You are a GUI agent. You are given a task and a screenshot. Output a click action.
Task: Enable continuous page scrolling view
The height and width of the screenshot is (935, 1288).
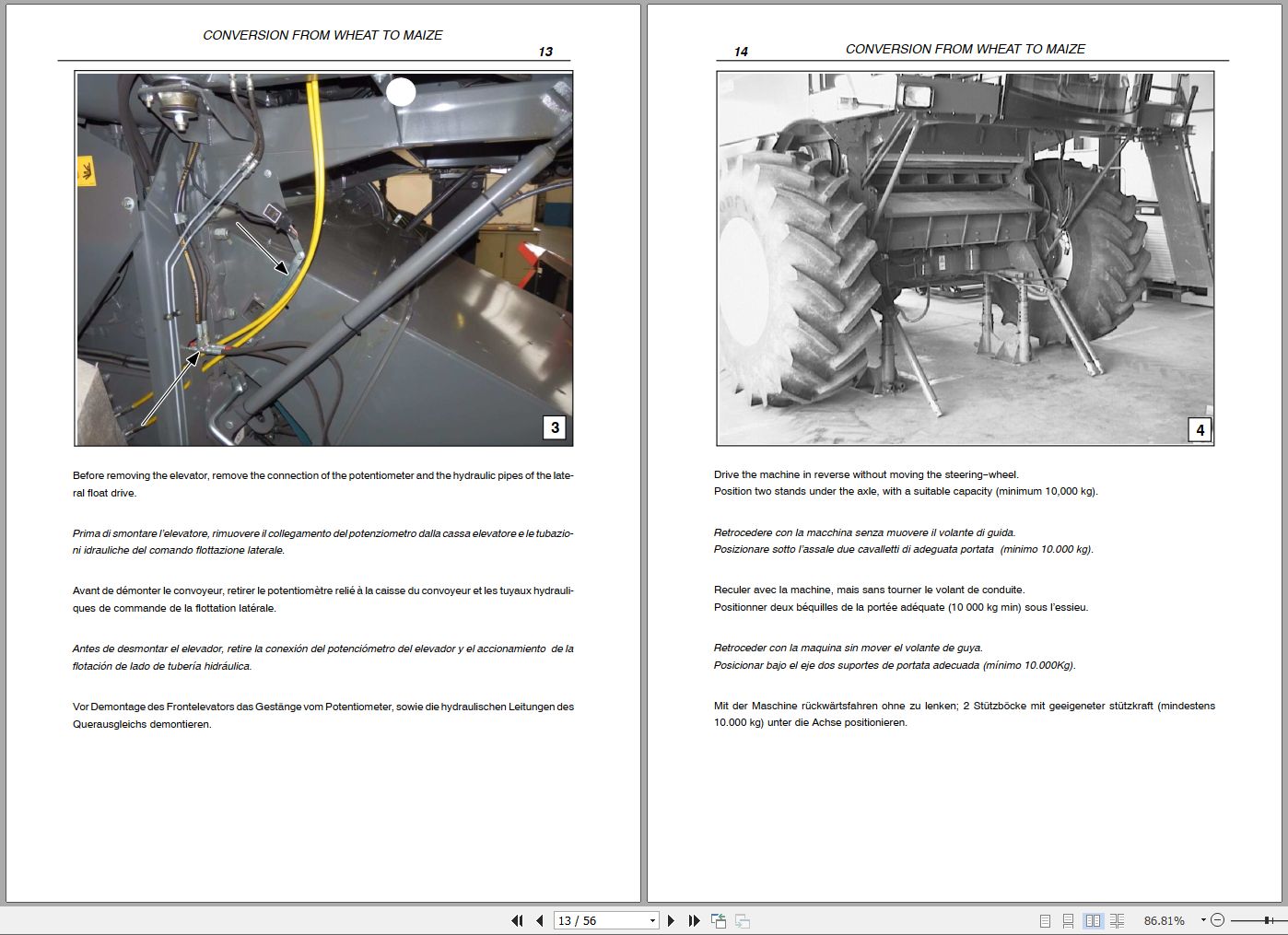tap(1068, 920)
